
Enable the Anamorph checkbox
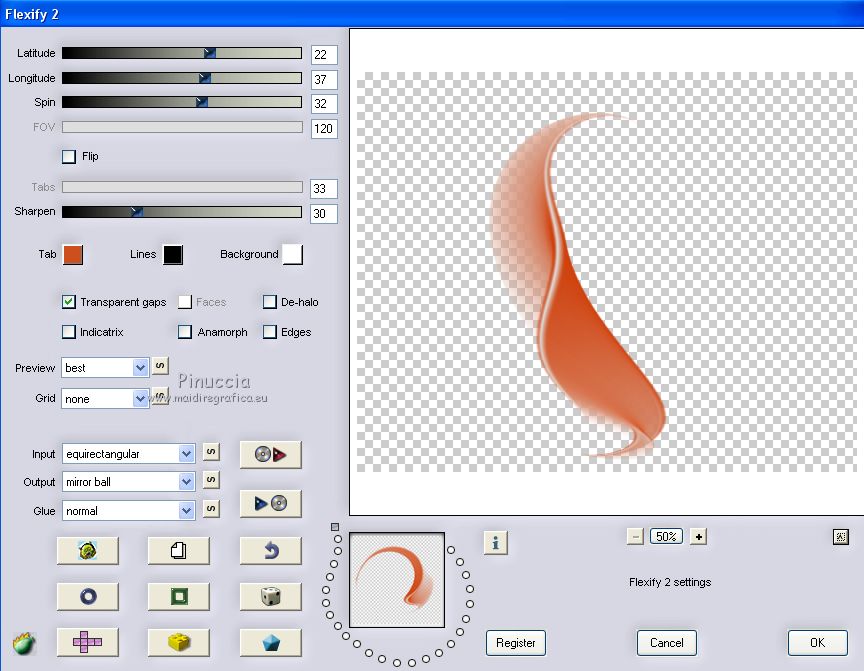(x=185, y=332)
